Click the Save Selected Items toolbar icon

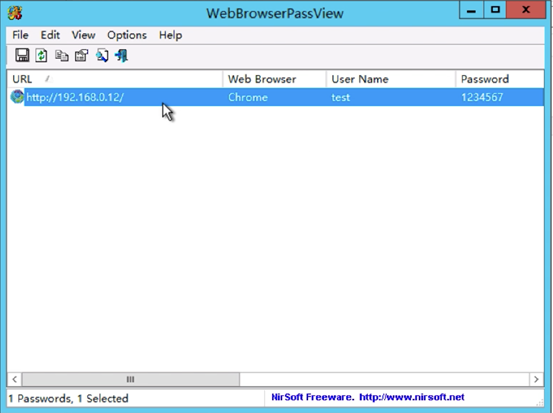[x=22, y=55]
